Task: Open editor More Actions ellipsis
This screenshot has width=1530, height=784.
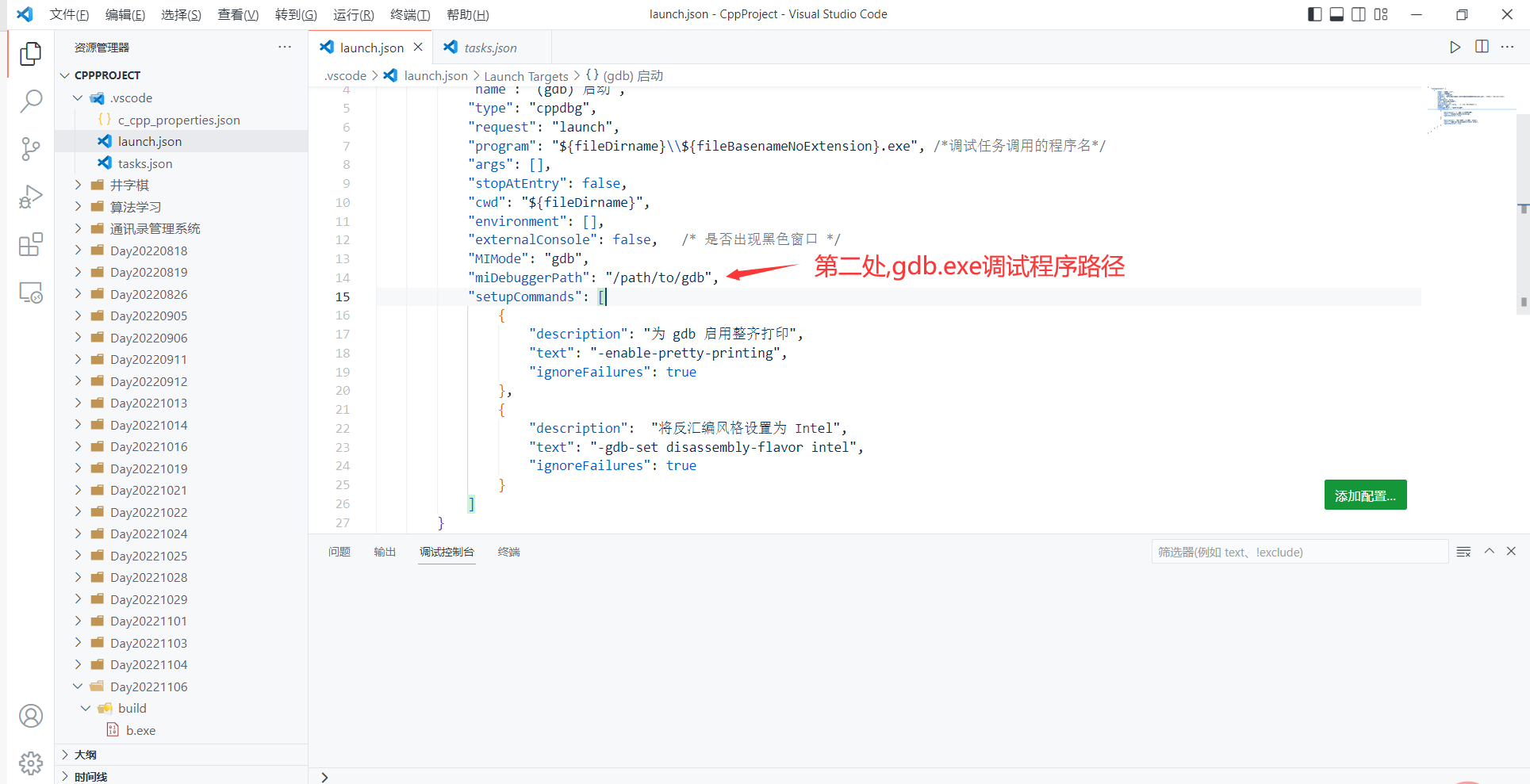Action: click(x=1508, y=47)
